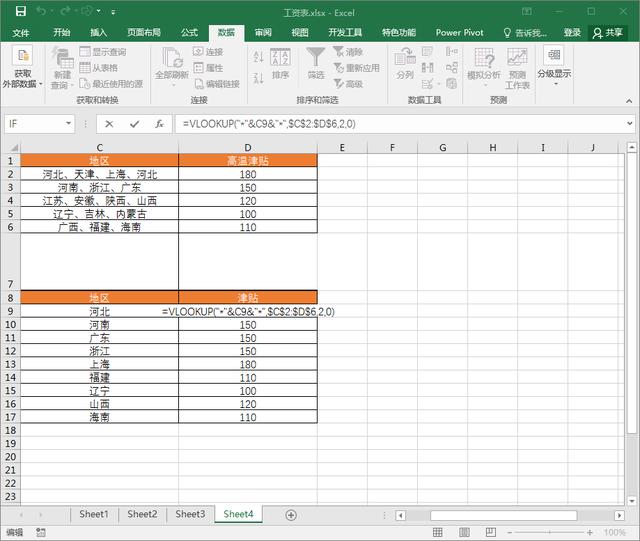Click the Share (共享) button
This screenshot has width=640, height=541.
coord(608,33)
